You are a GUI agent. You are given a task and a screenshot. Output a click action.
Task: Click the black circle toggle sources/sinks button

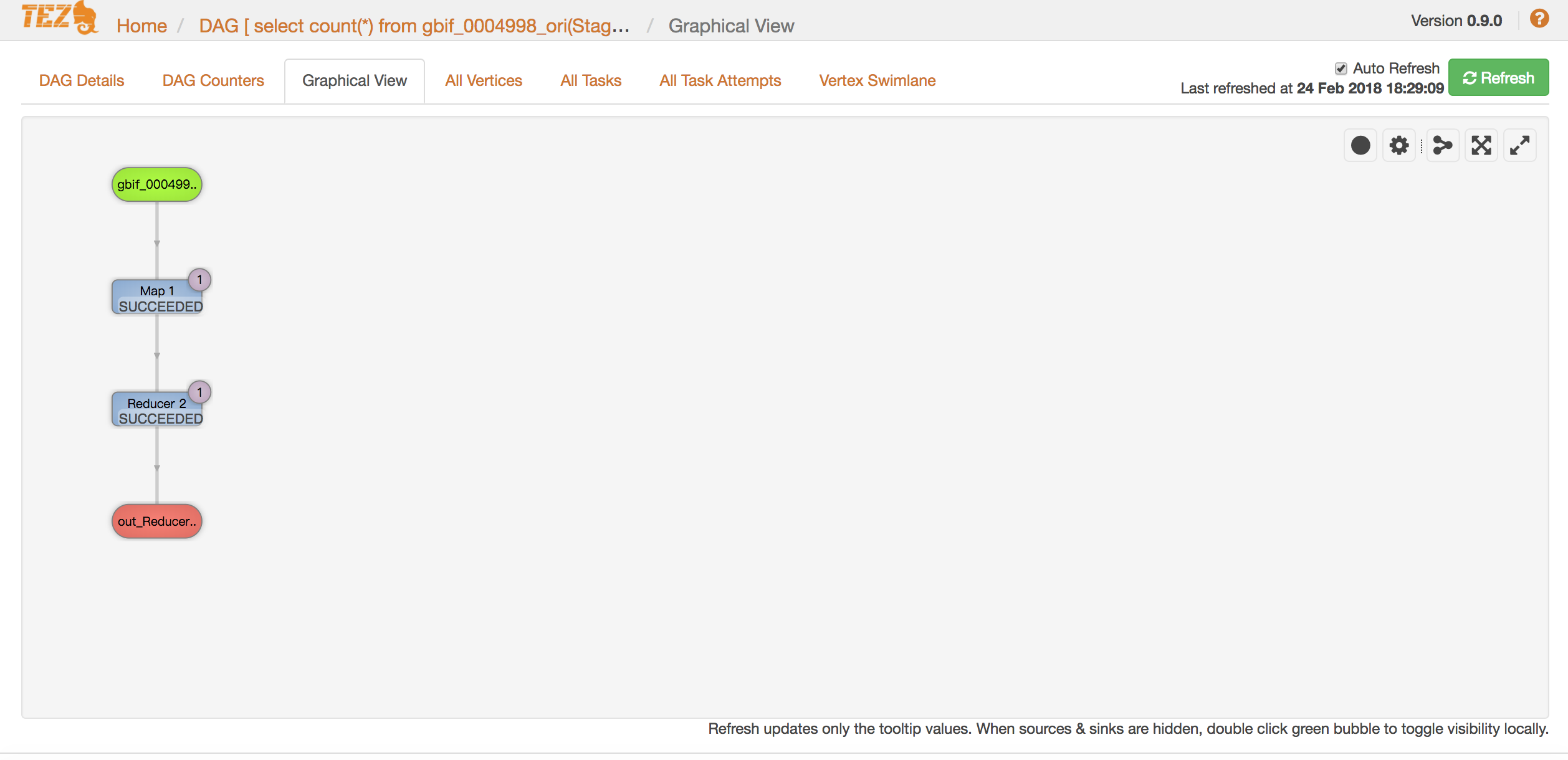[x=1360, y=146]
